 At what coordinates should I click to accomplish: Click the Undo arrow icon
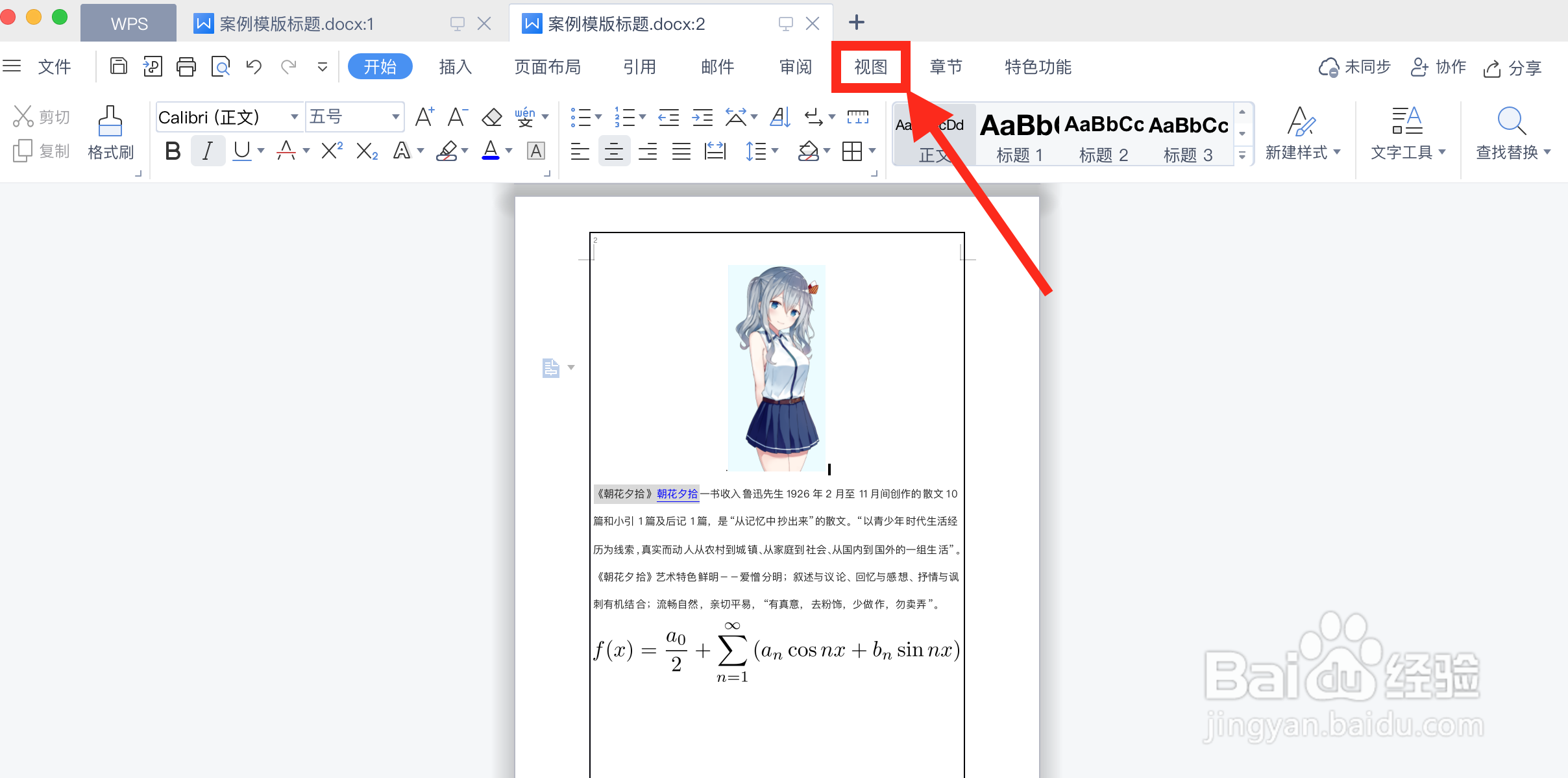[x=254, y=66]
